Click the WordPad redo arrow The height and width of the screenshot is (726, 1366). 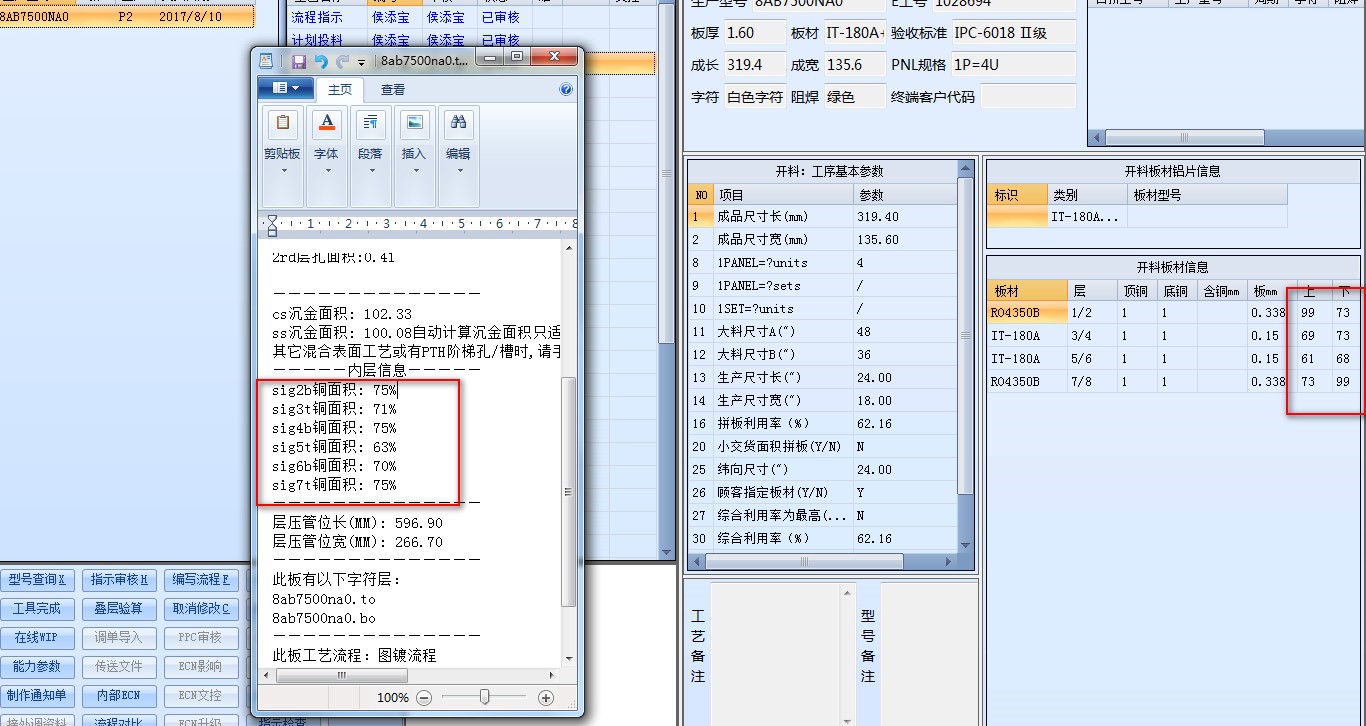coord(343,61)
